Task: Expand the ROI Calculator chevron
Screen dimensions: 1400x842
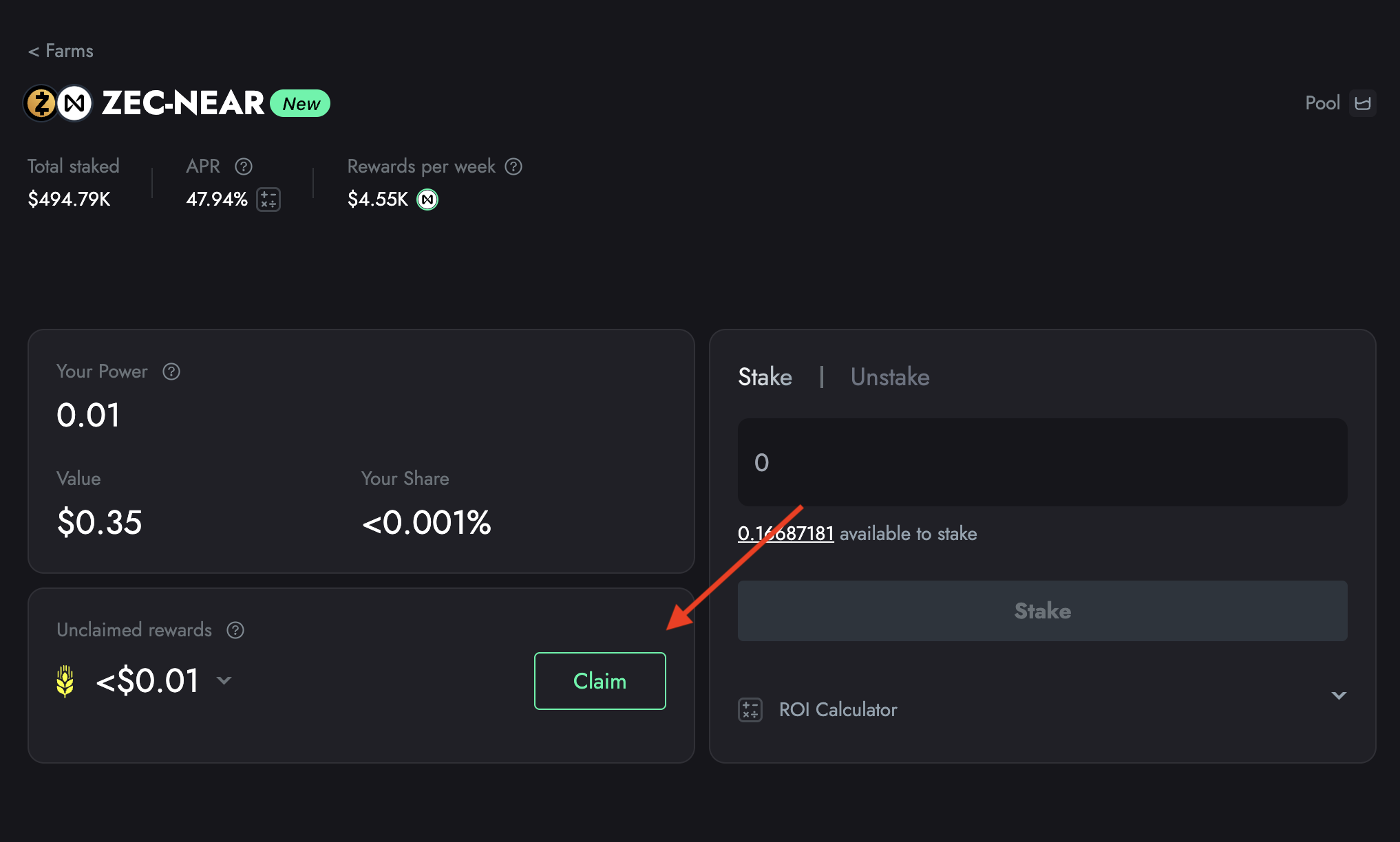Action: (1339, 695)
